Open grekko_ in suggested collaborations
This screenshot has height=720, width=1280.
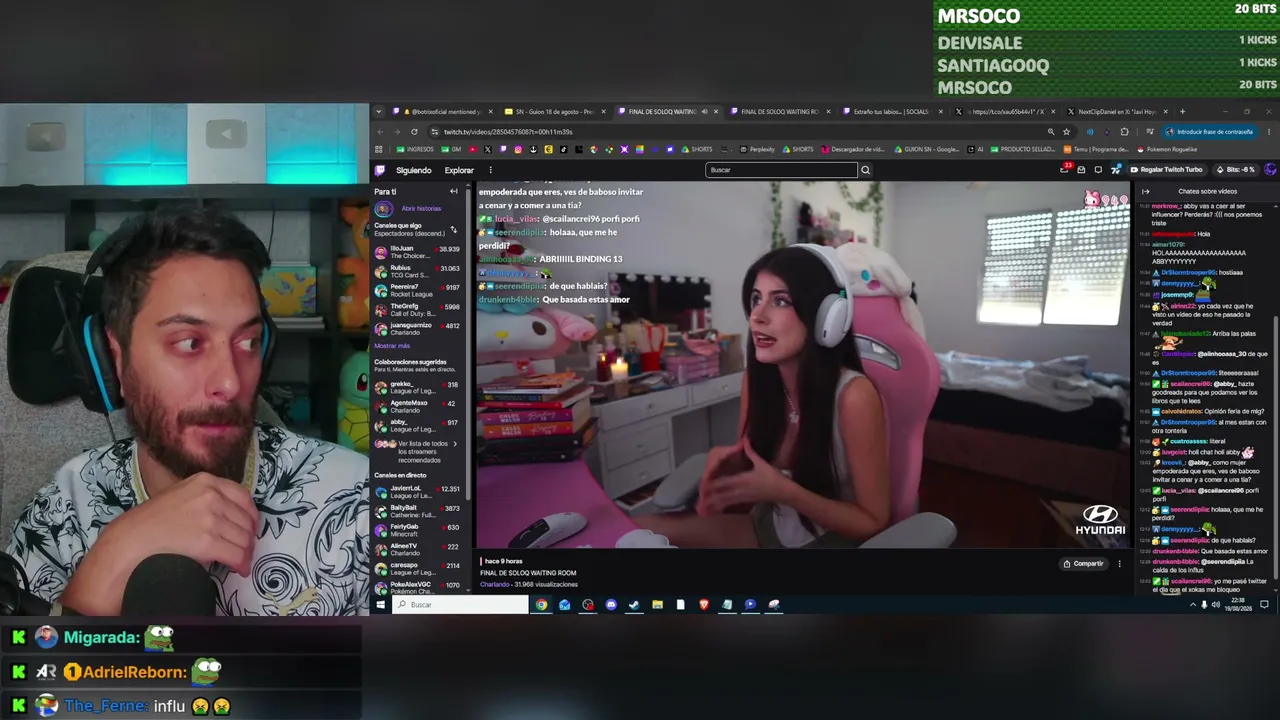[x=417, y=387]
